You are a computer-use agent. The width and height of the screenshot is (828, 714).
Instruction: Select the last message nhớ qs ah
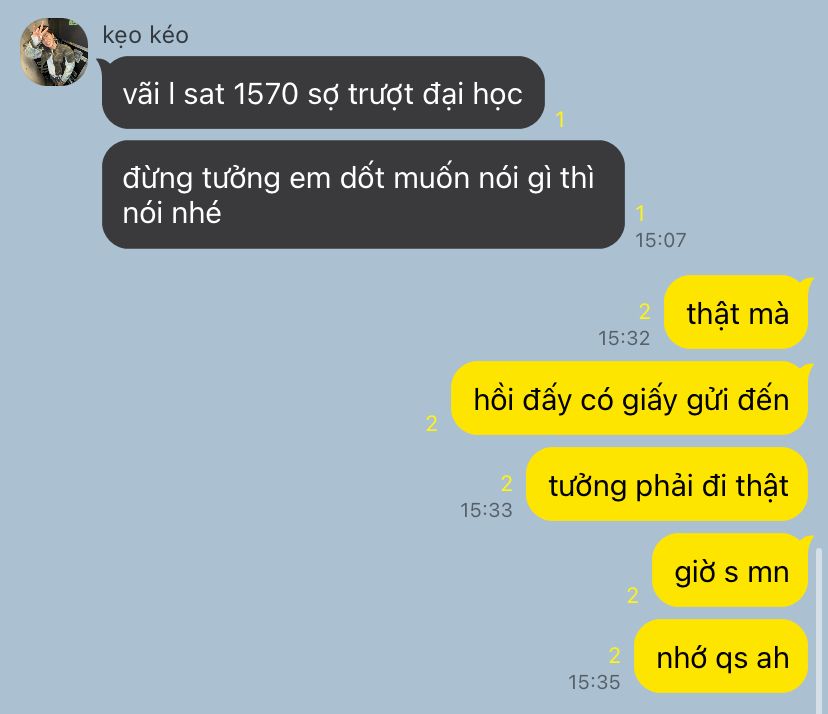tap(722, 656)
